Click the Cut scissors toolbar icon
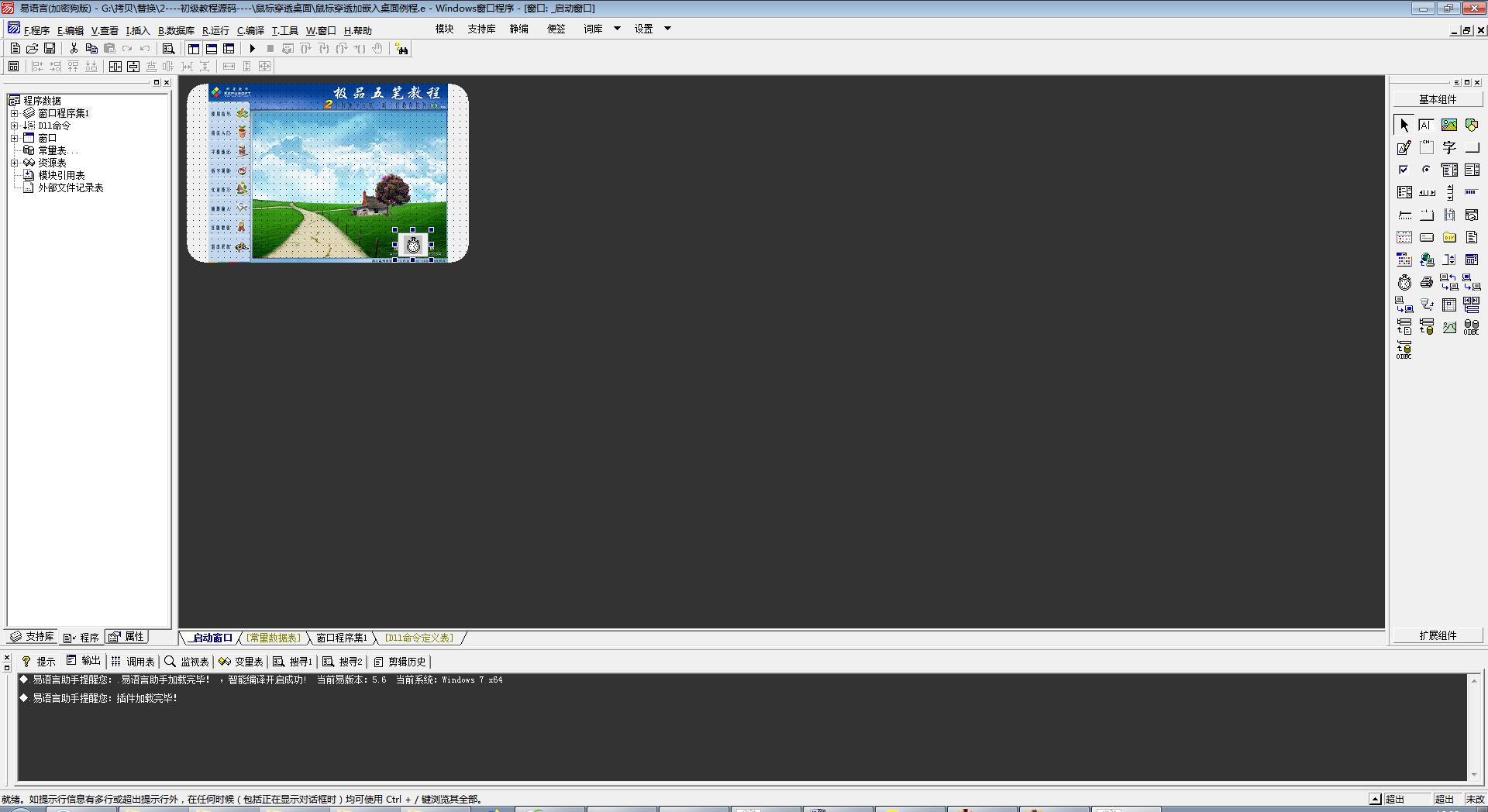 pos(74,49)
